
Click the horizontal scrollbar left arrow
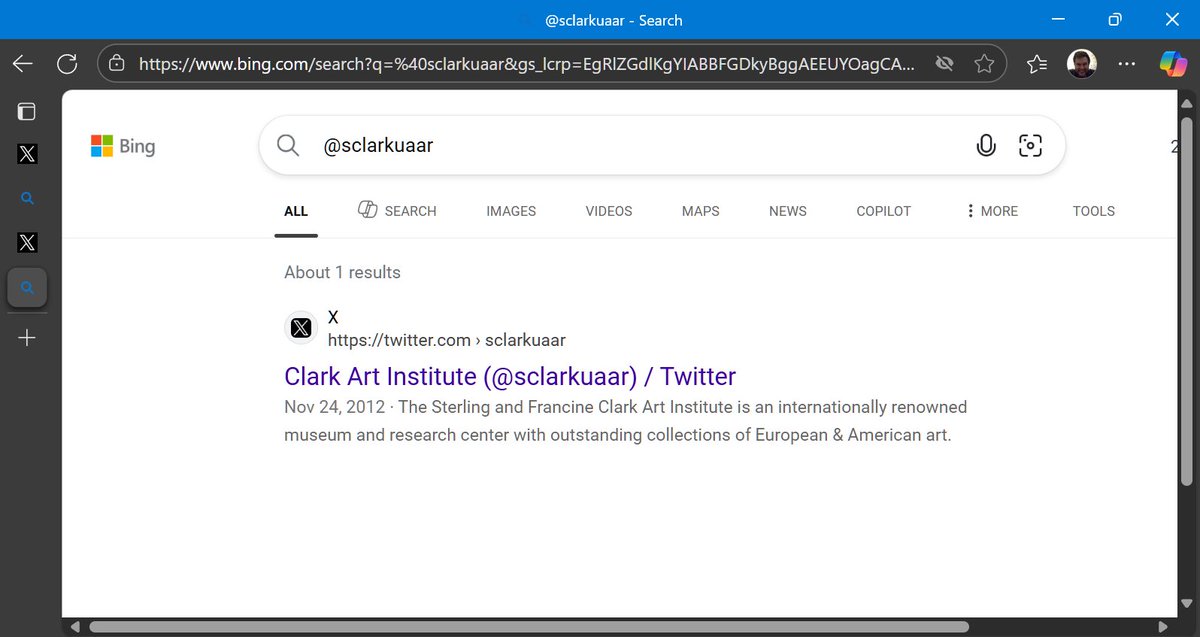pyautogui.click(x=74, y=627)
